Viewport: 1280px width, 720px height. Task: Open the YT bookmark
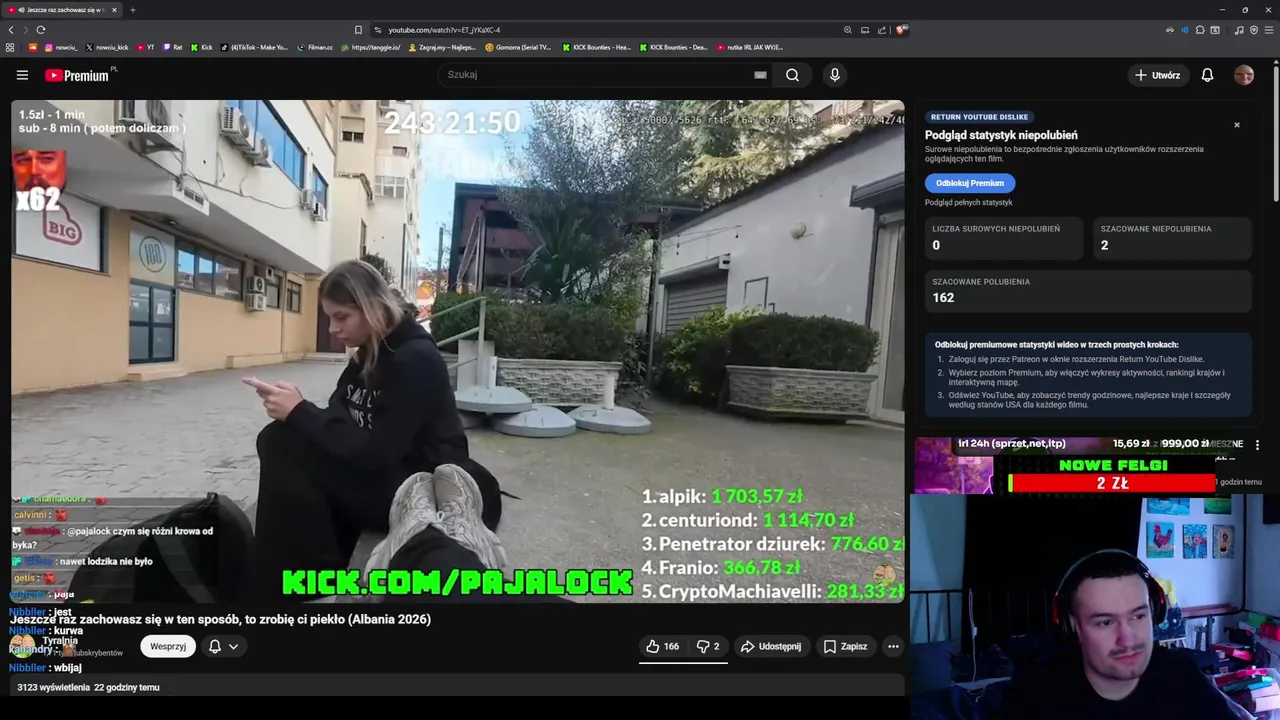(145, 47)
